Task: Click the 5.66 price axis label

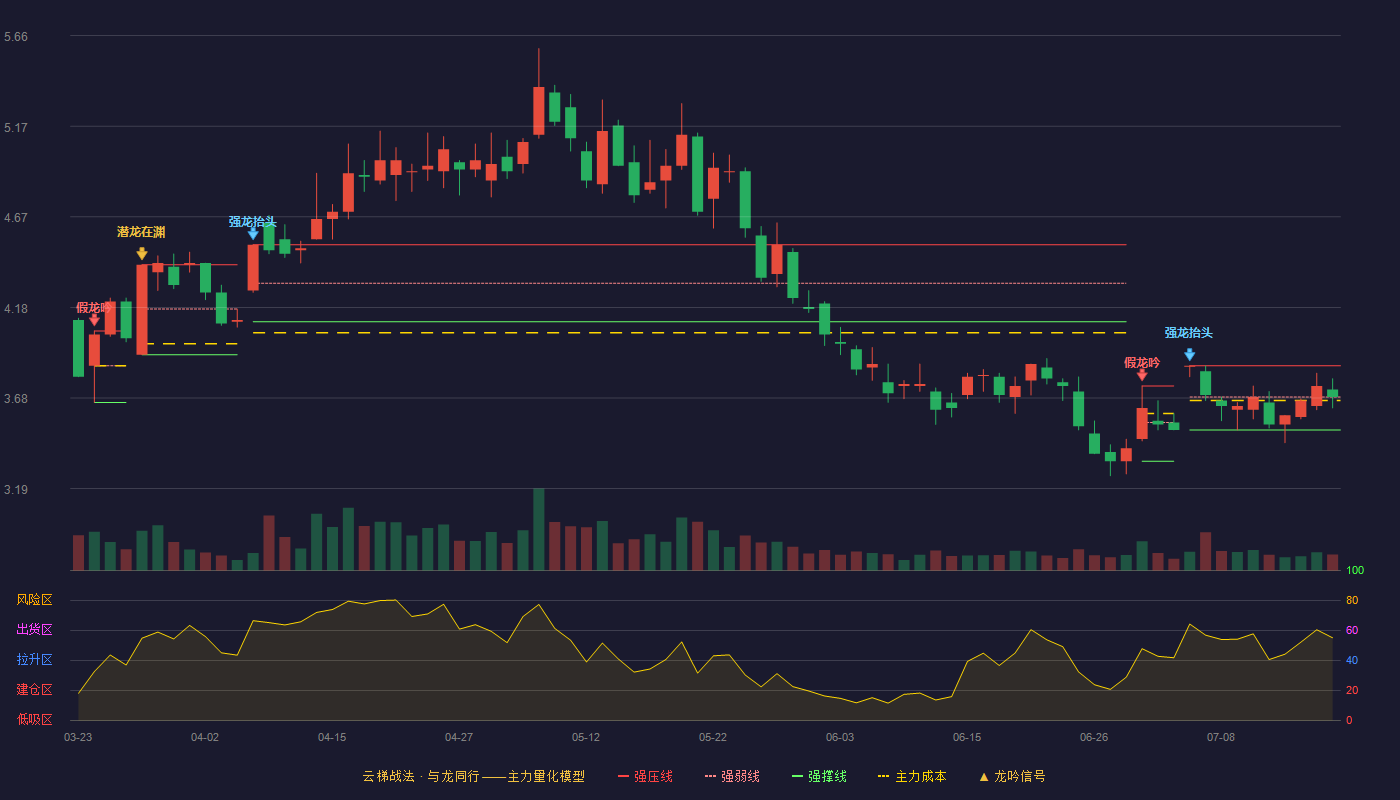Action: (16, 37)
